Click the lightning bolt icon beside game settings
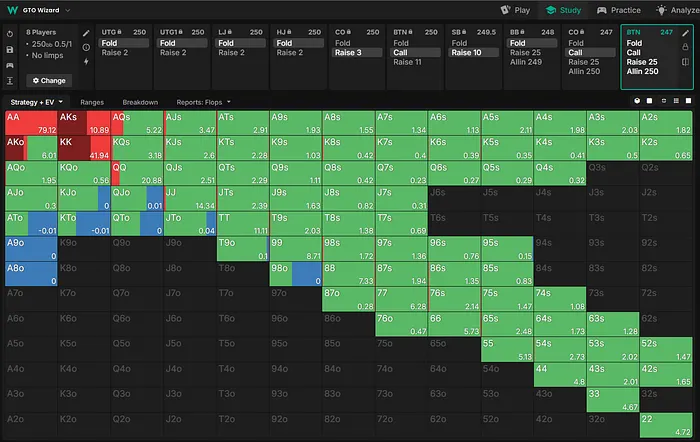This screenshot has width=700, height=442. [86, 61]
